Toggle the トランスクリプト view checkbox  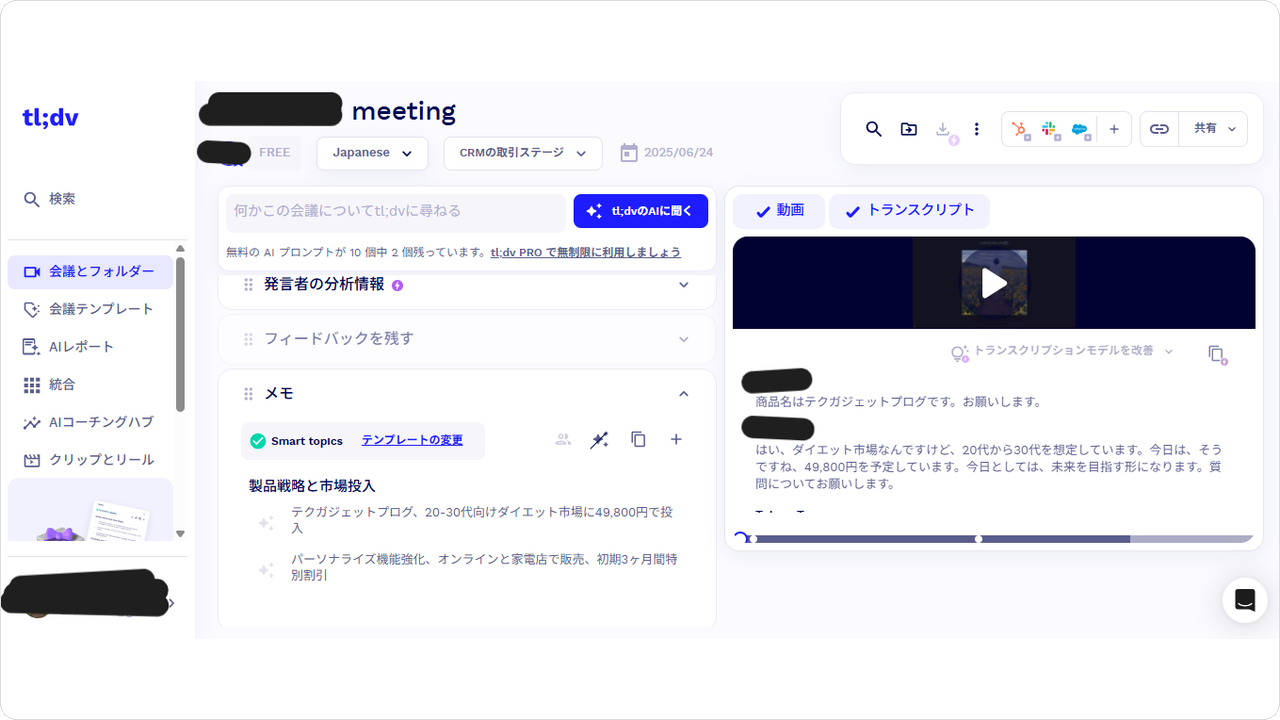(x=909, y=211)
